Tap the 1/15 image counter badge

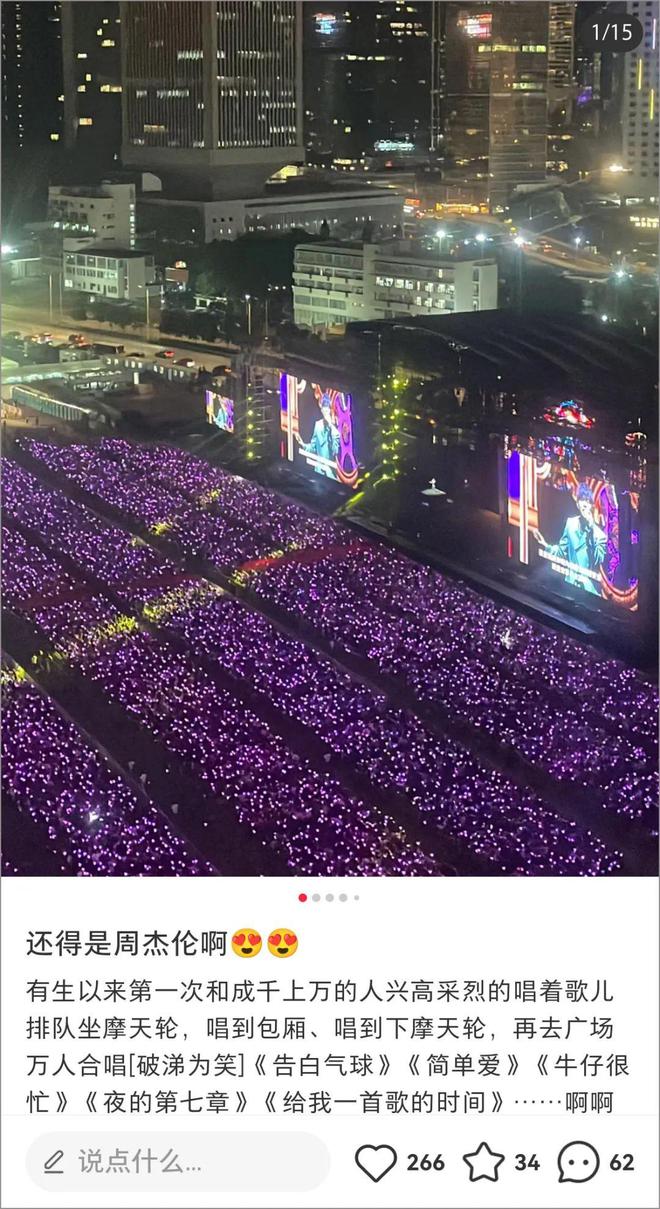click(612, 32)
